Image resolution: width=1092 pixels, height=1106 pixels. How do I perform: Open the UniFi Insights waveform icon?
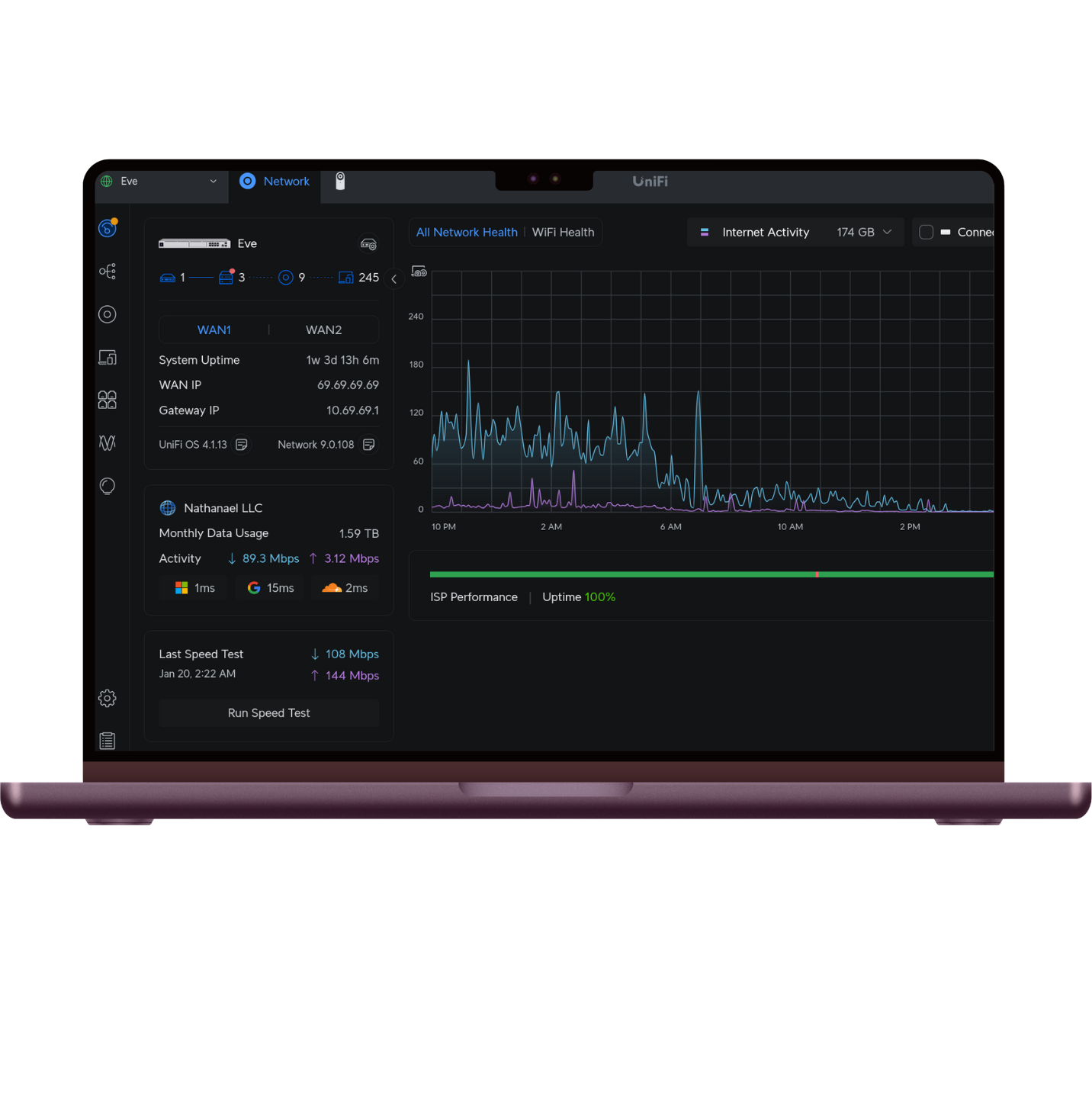pyautogui.click(x=107, y=442)
